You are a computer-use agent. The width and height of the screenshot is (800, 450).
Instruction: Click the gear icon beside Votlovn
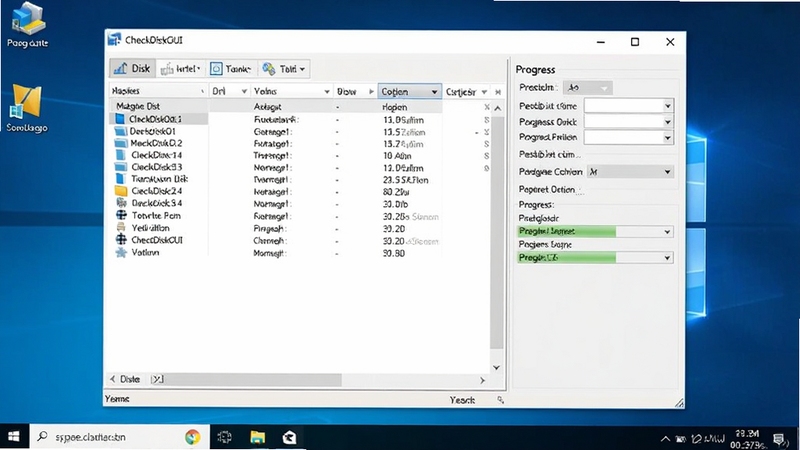point(121,252)
